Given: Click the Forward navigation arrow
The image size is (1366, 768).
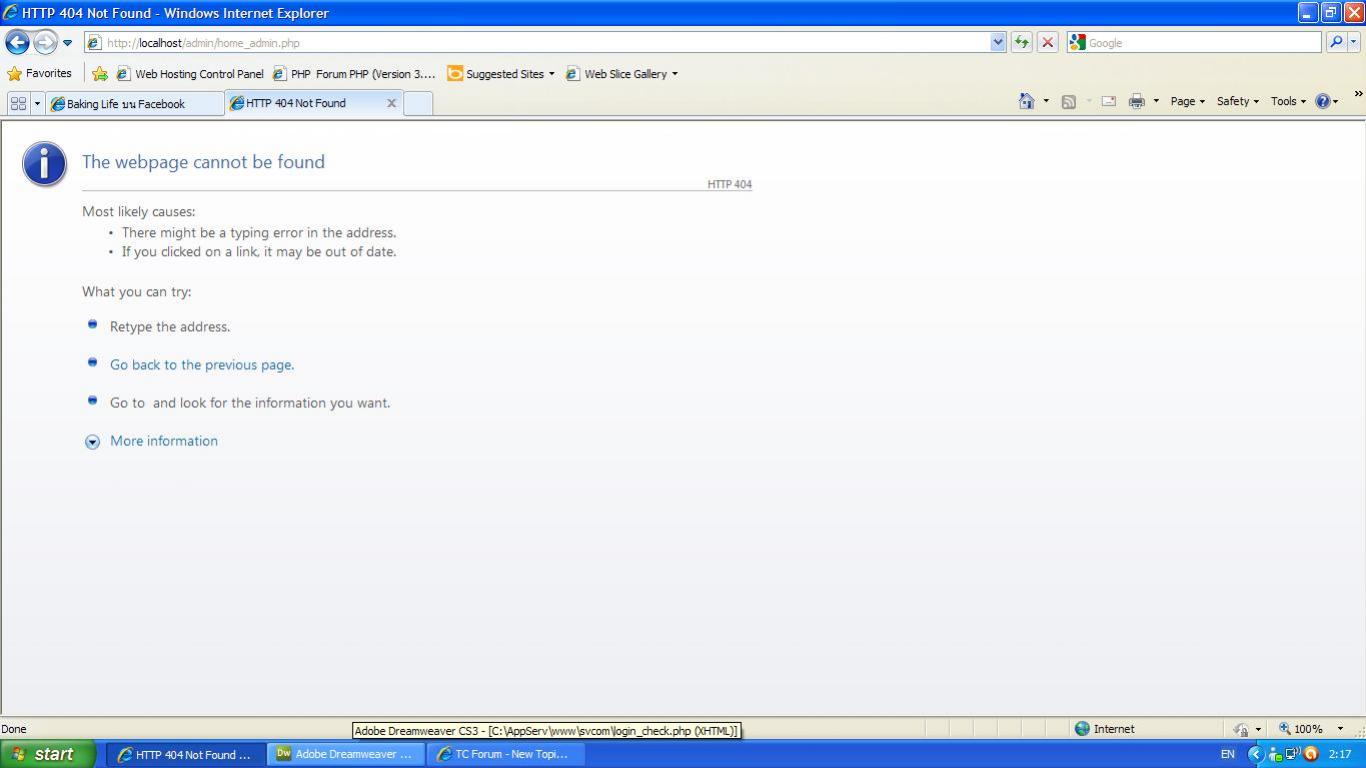Looking at the screenshot, I should [x=45, y=43].
